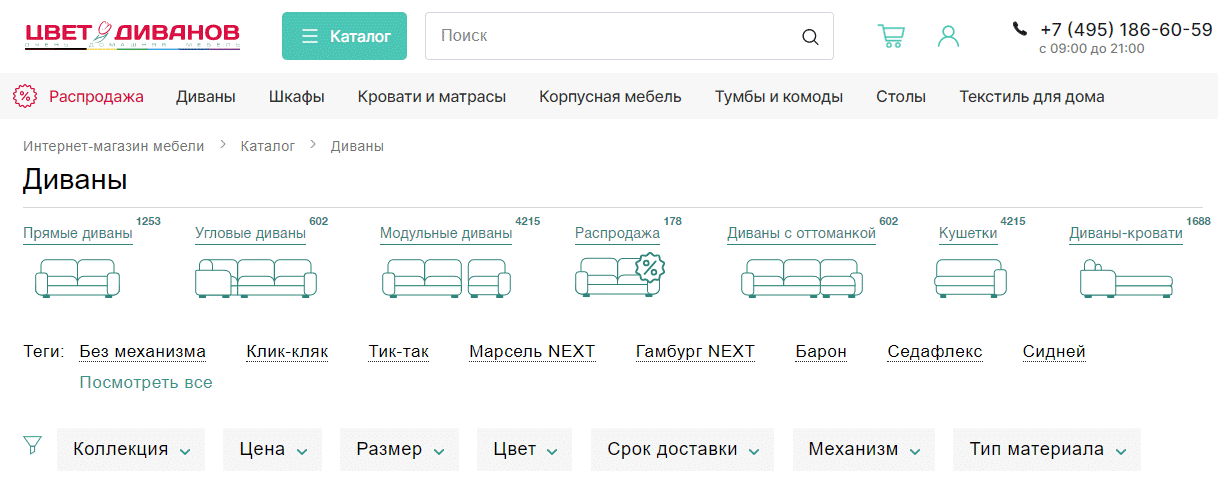Open the Распродажа menu item
This screenshot has height=477, width=1218.
tap(96, 97)
